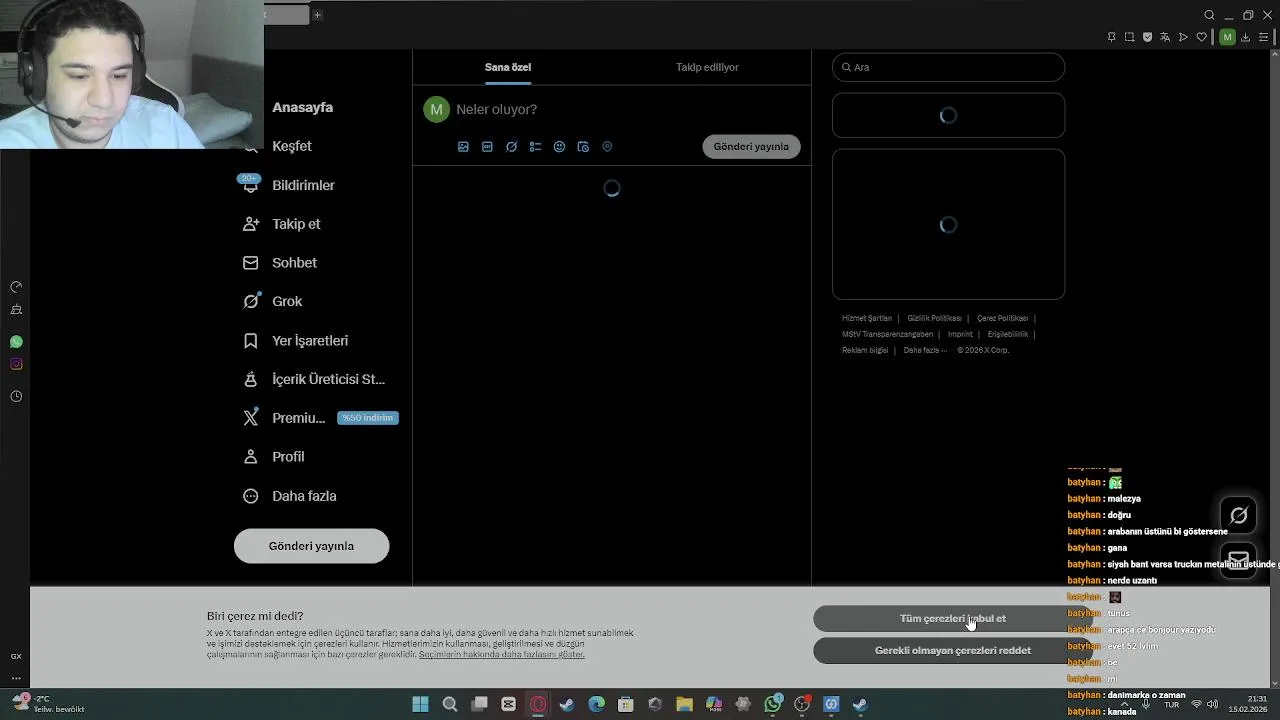1280x720 pixels.
Task: Switch to Takip ediliyor tab
Action: (x=707, y=67)
